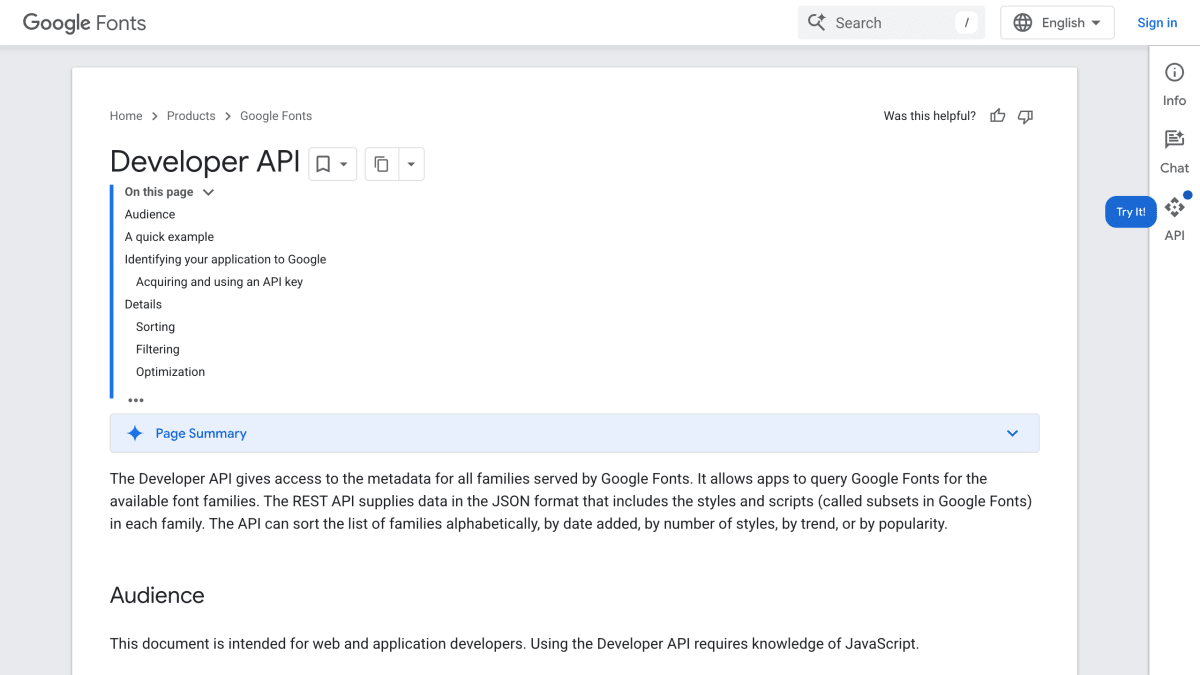The height and width of the screenshot is (675, 1200).
Task: Click the bookmark icon next to title
Action: click(x=323, y=164)
